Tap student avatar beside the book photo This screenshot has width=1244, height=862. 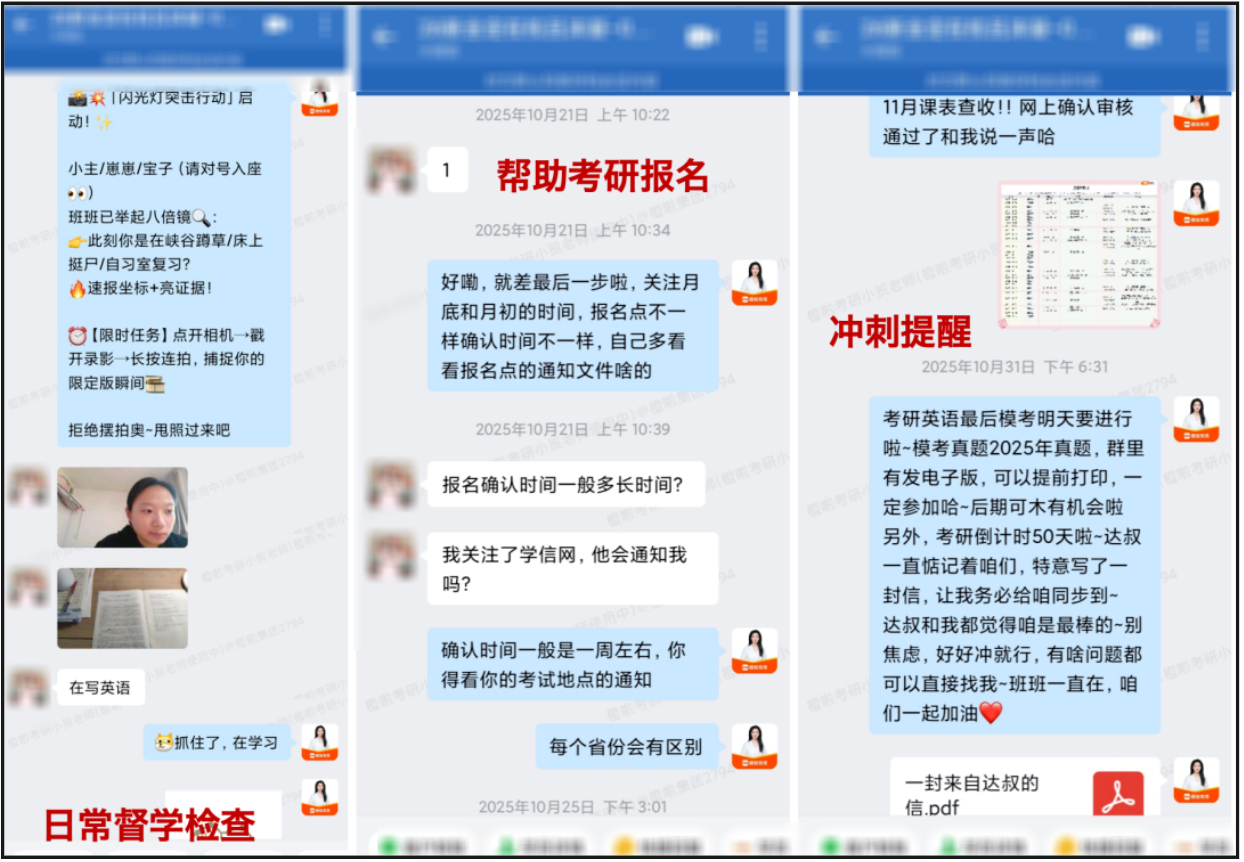pyautogui.click(x=28, y=588)
